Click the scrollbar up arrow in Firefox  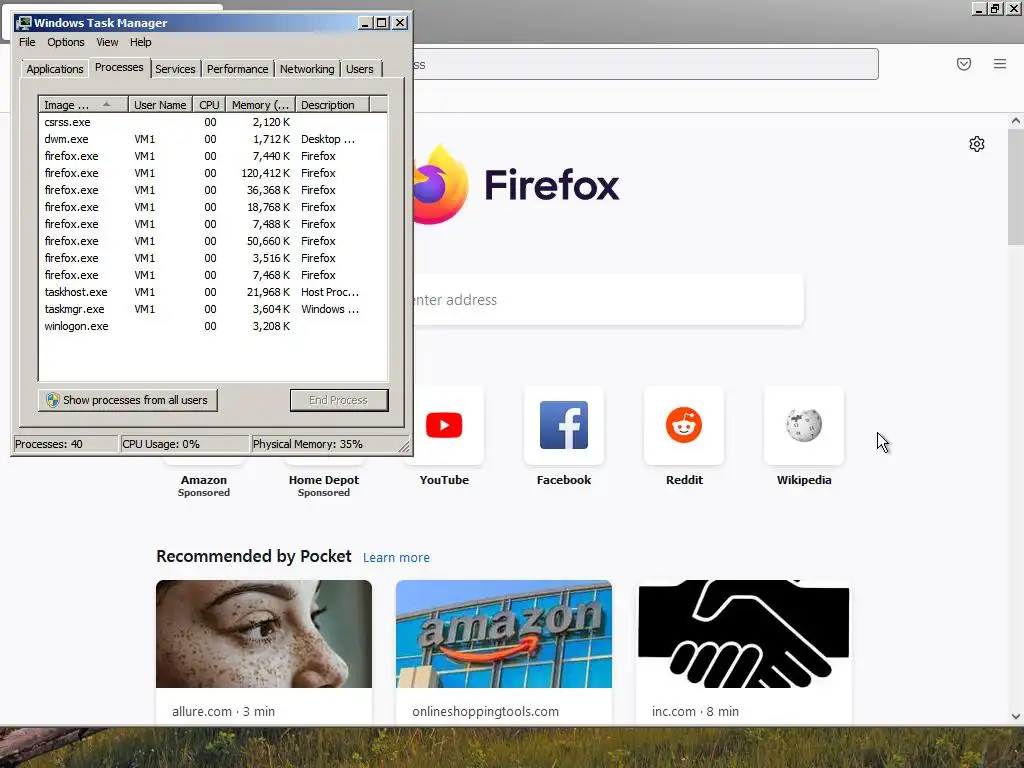tap(1016, 121)
